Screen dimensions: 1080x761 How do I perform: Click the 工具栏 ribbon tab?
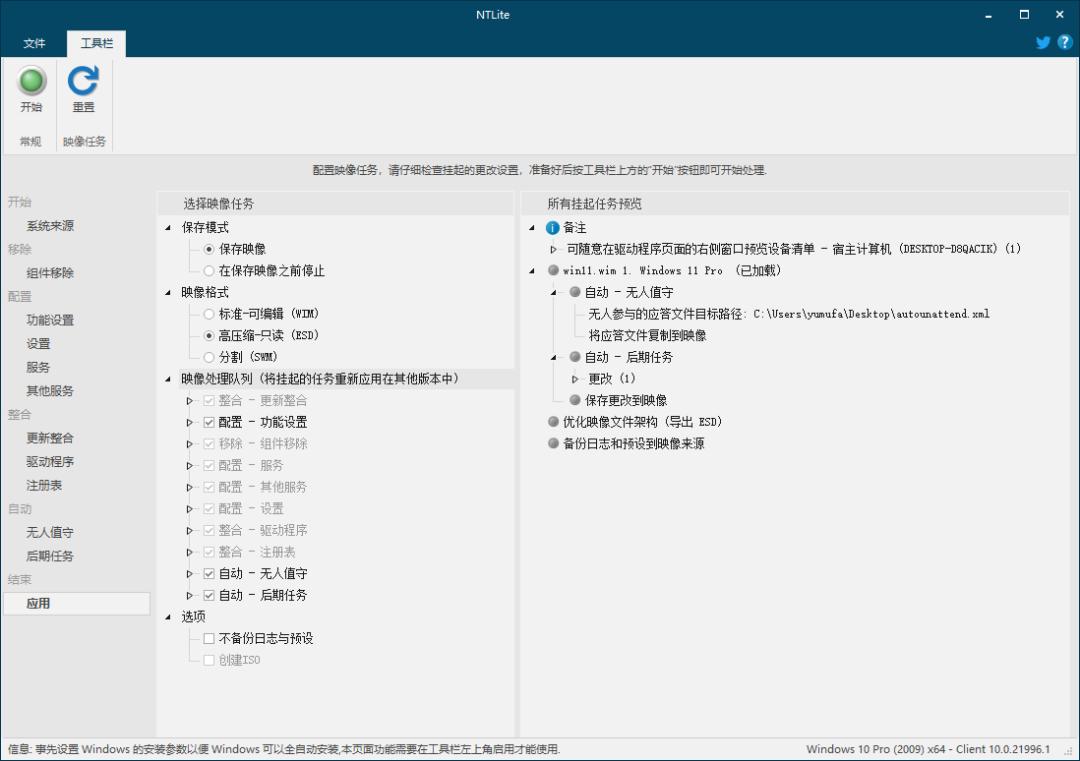click(x=96, y=43)
